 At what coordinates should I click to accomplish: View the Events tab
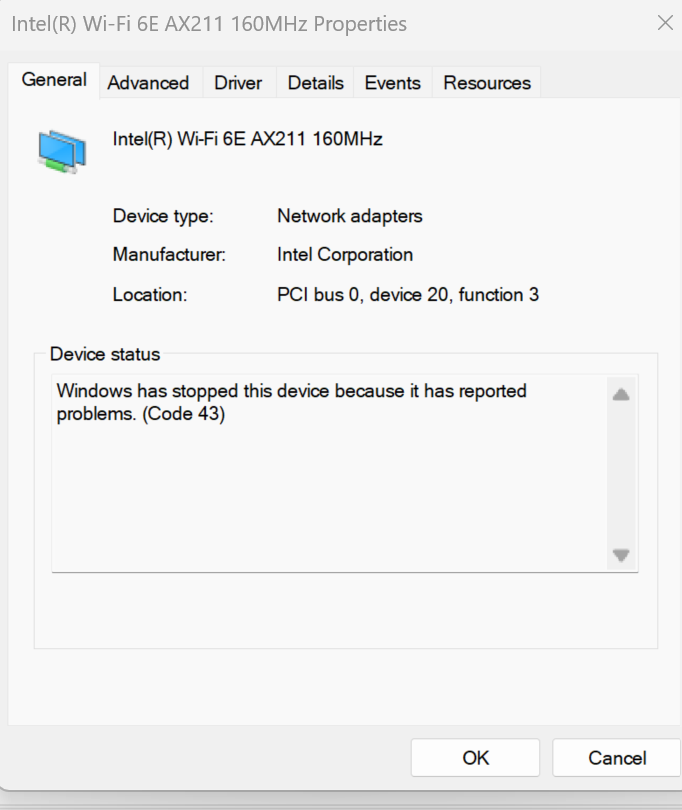pyautogui.click(x=393, y=83)
